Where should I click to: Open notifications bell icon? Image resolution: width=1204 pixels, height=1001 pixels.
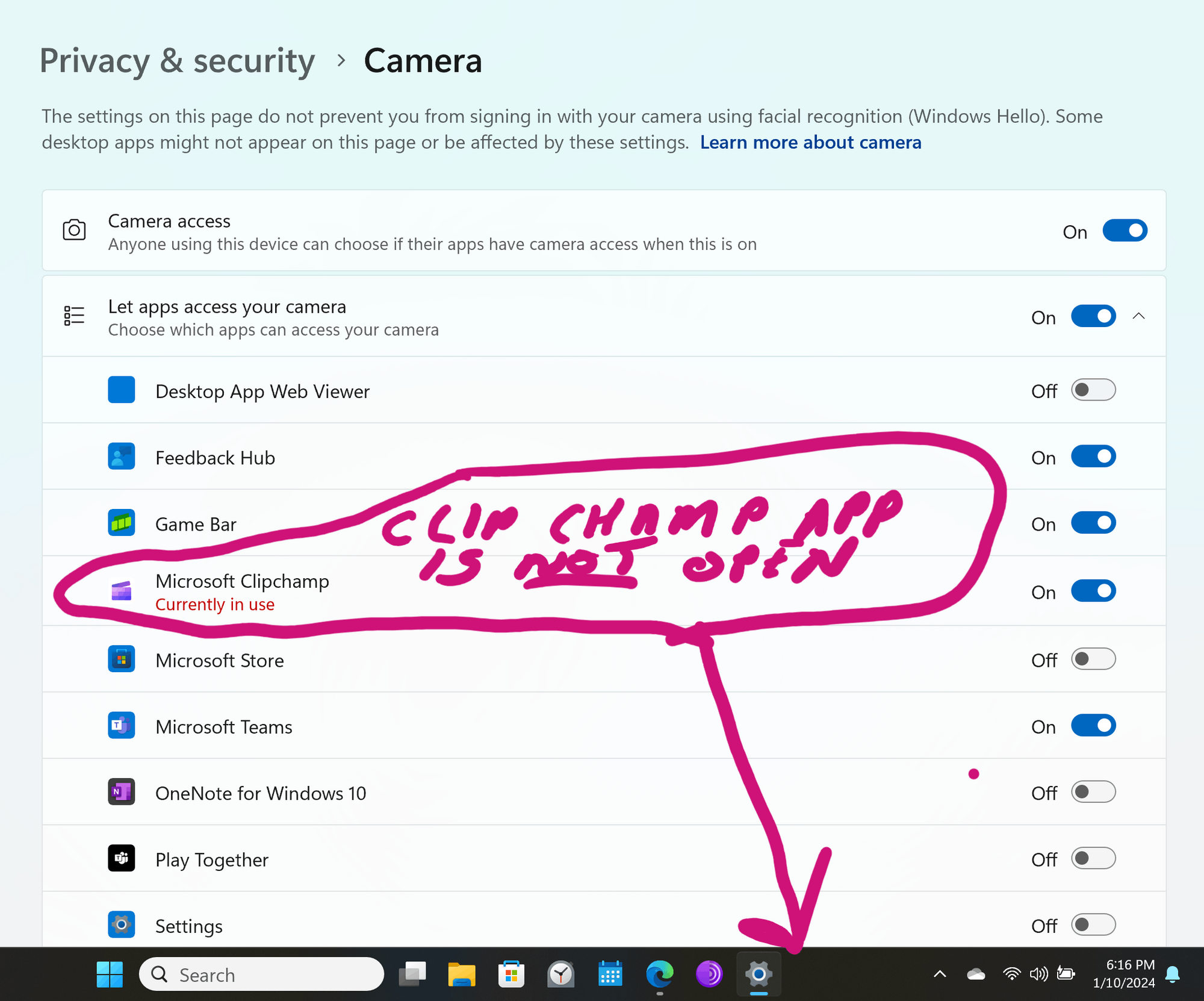[1173, 974]
